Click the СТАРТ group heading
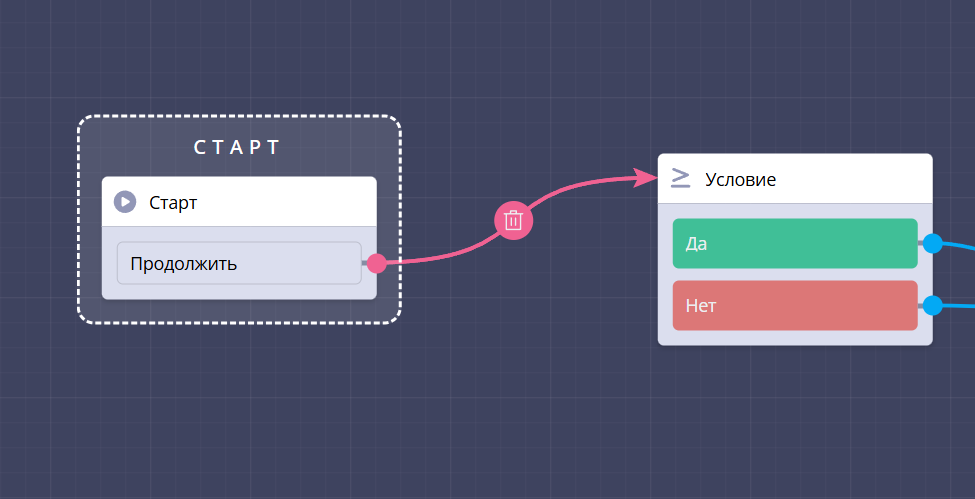Viewport: 975px width, 499px height. pos(238,148)
